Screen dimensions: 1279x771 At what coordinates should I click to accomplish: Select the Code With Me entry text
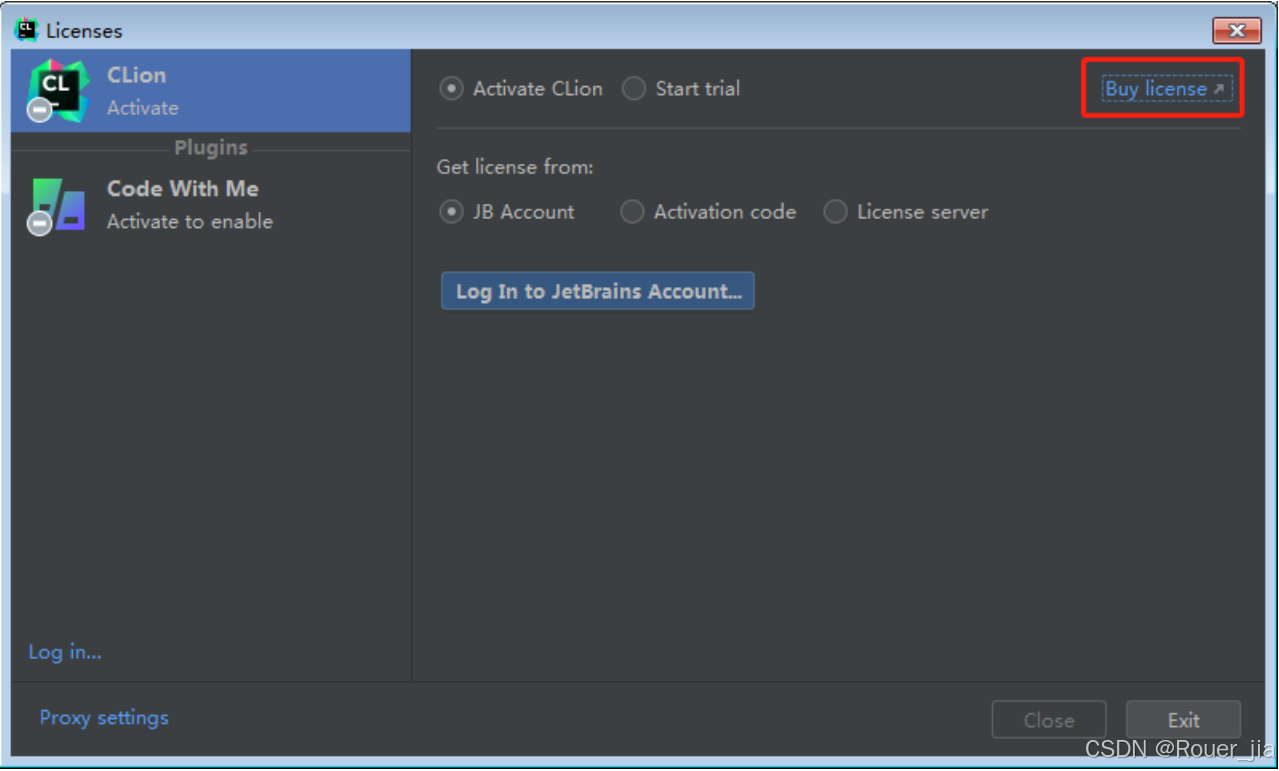coord(183,189)
